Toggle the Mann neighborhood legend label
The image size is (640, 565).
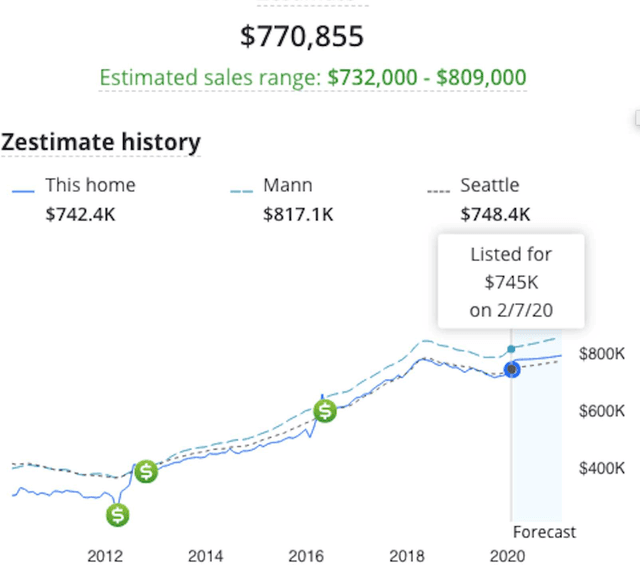(287, 185)
